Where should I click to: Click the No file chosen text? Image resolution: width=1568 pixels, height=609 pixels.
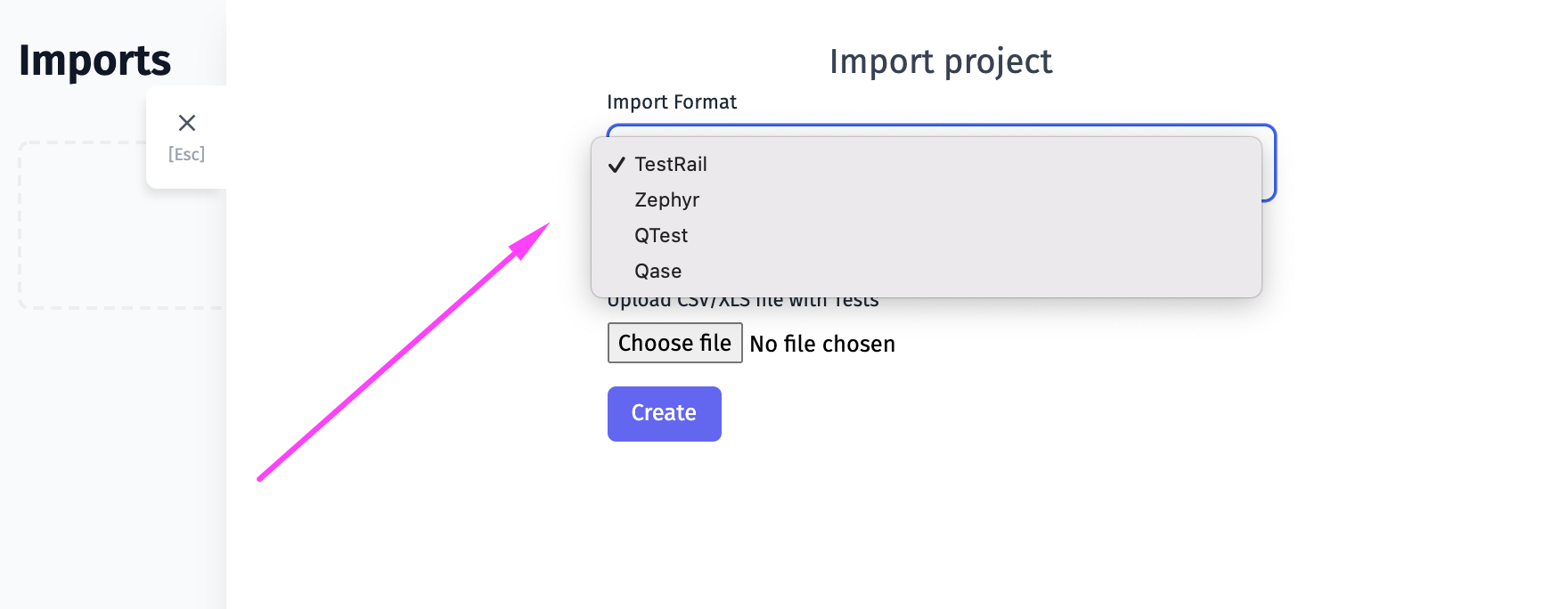pos(822,344)
